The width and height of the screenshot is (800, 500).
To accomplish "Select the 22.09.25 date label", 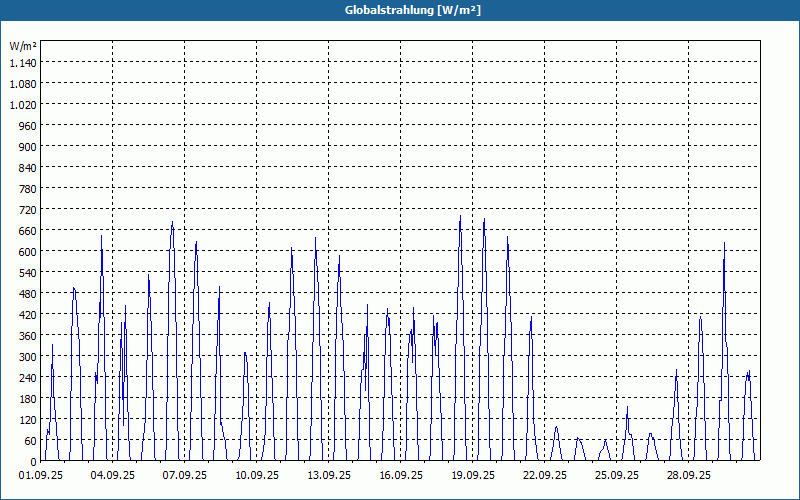I will coord(545,476).
